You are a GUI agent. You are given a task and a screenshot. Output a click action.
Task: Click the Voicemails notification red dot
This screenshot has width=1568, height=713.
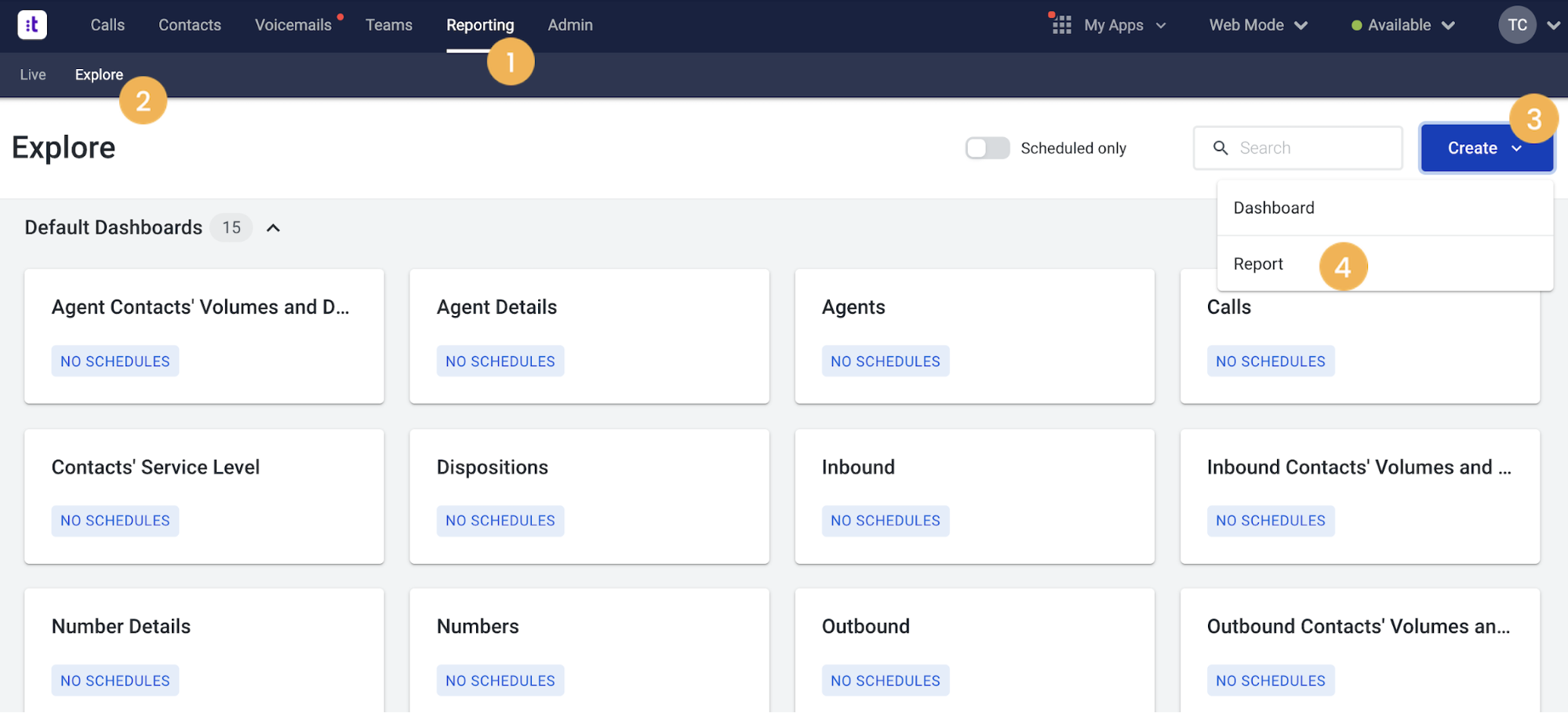[340, 14]
